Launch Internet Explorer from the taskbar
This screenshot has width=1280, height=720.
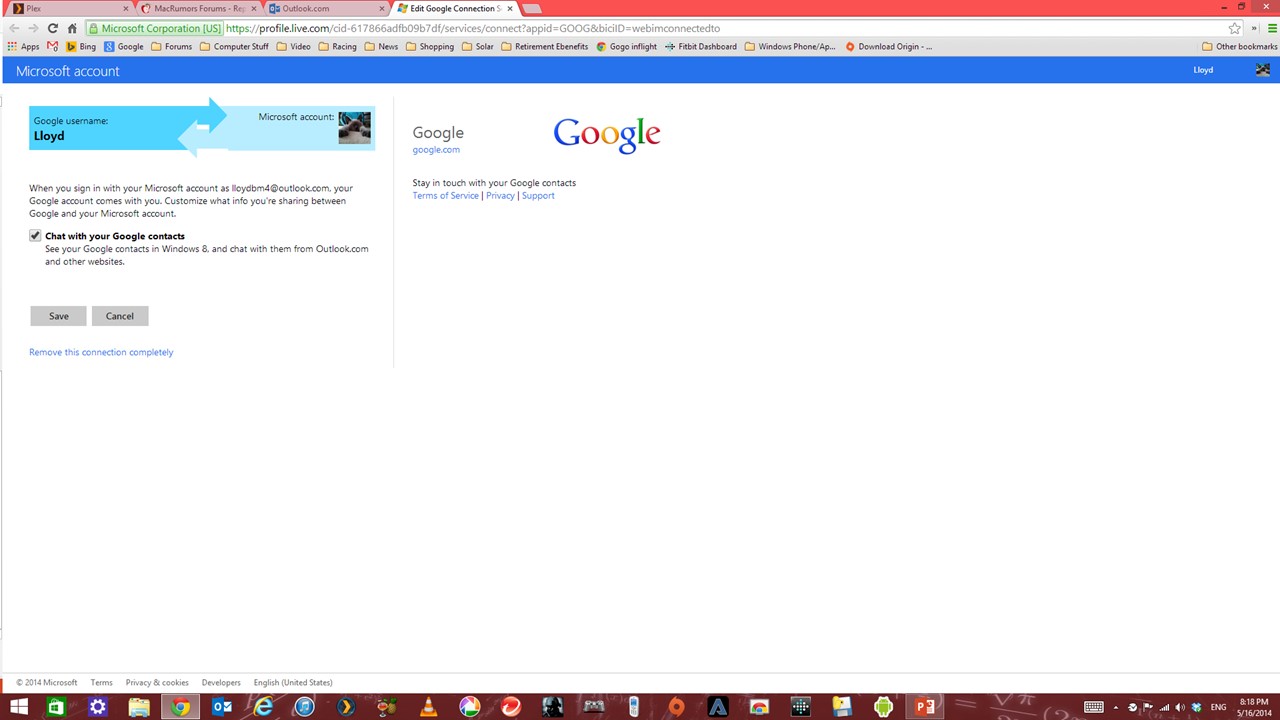[263, 707]
